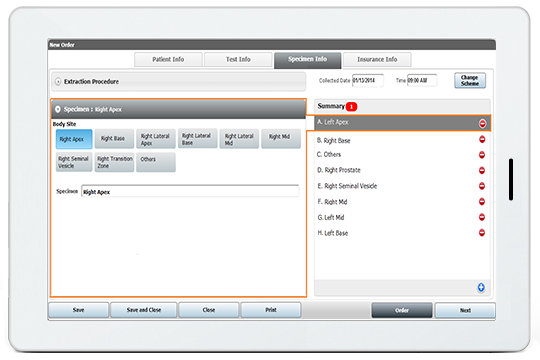Remove the F. Right Mid specimen
Screen dimensions: 540x360
[x=482, y=202]
